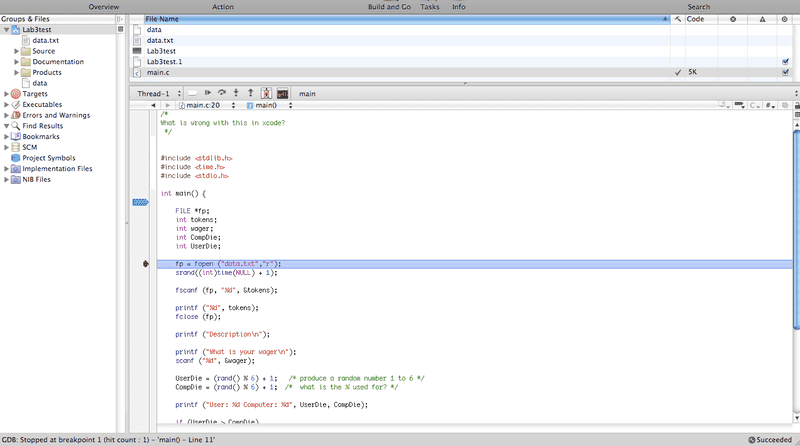Click the Step Out debugger icon

pos(250,93)
